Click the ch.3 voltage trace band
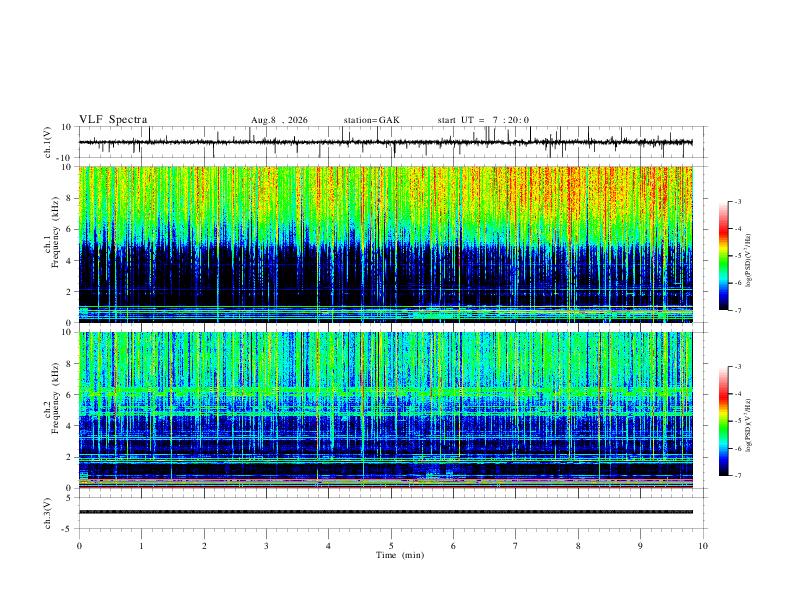This screenshot has width=792, height=612. click(x=385, y=512)
